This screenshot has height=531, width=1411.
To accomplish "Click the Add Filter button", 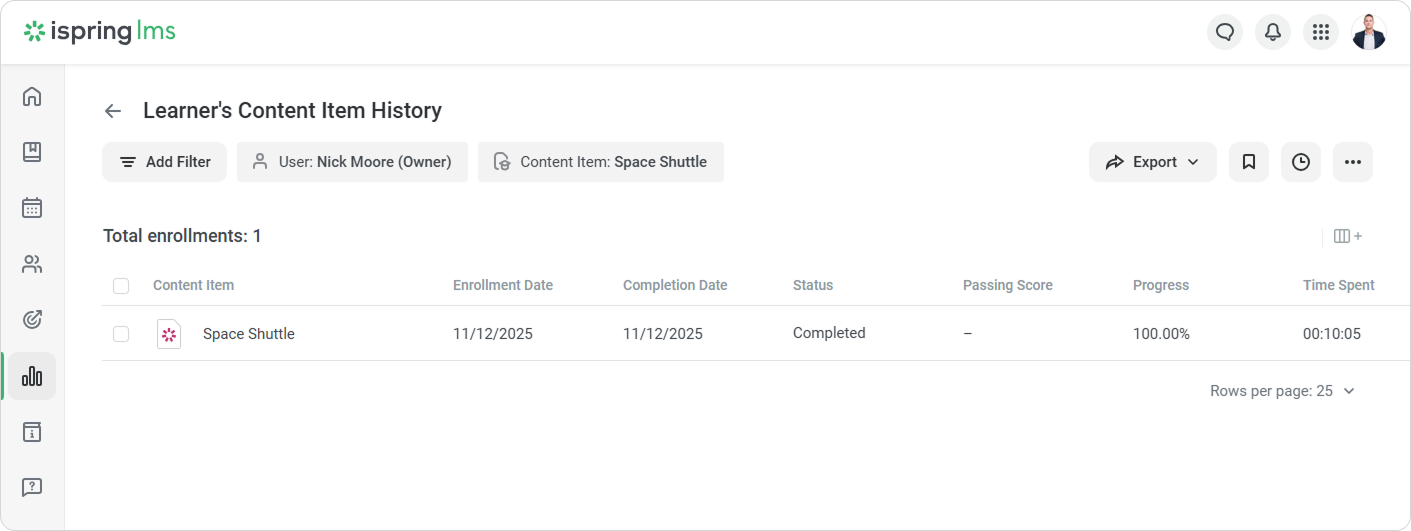I will [164, 162].
